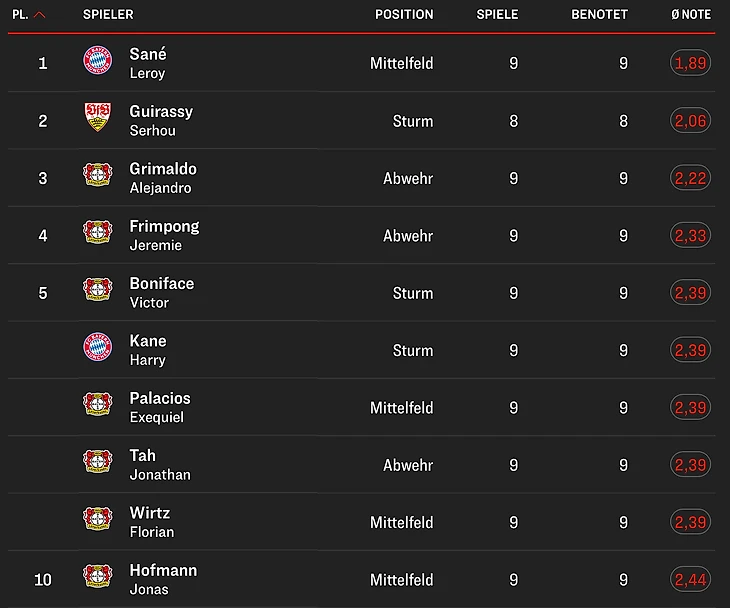Click the Bayern München crest beside Sané
This screenshot has width=730, height=608.
98,62
